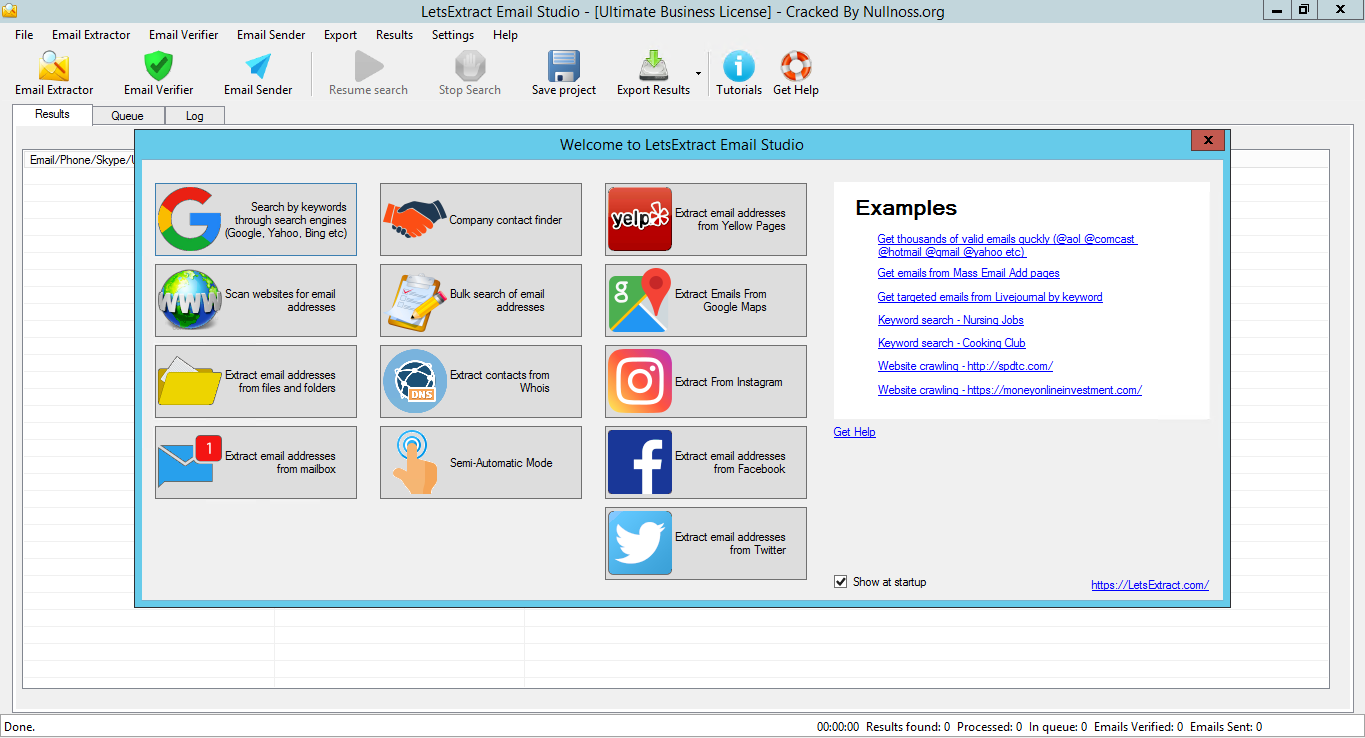Open Get targeted emails from Livejournal link
Screen dimensions: 1365x738
(990, 297)
